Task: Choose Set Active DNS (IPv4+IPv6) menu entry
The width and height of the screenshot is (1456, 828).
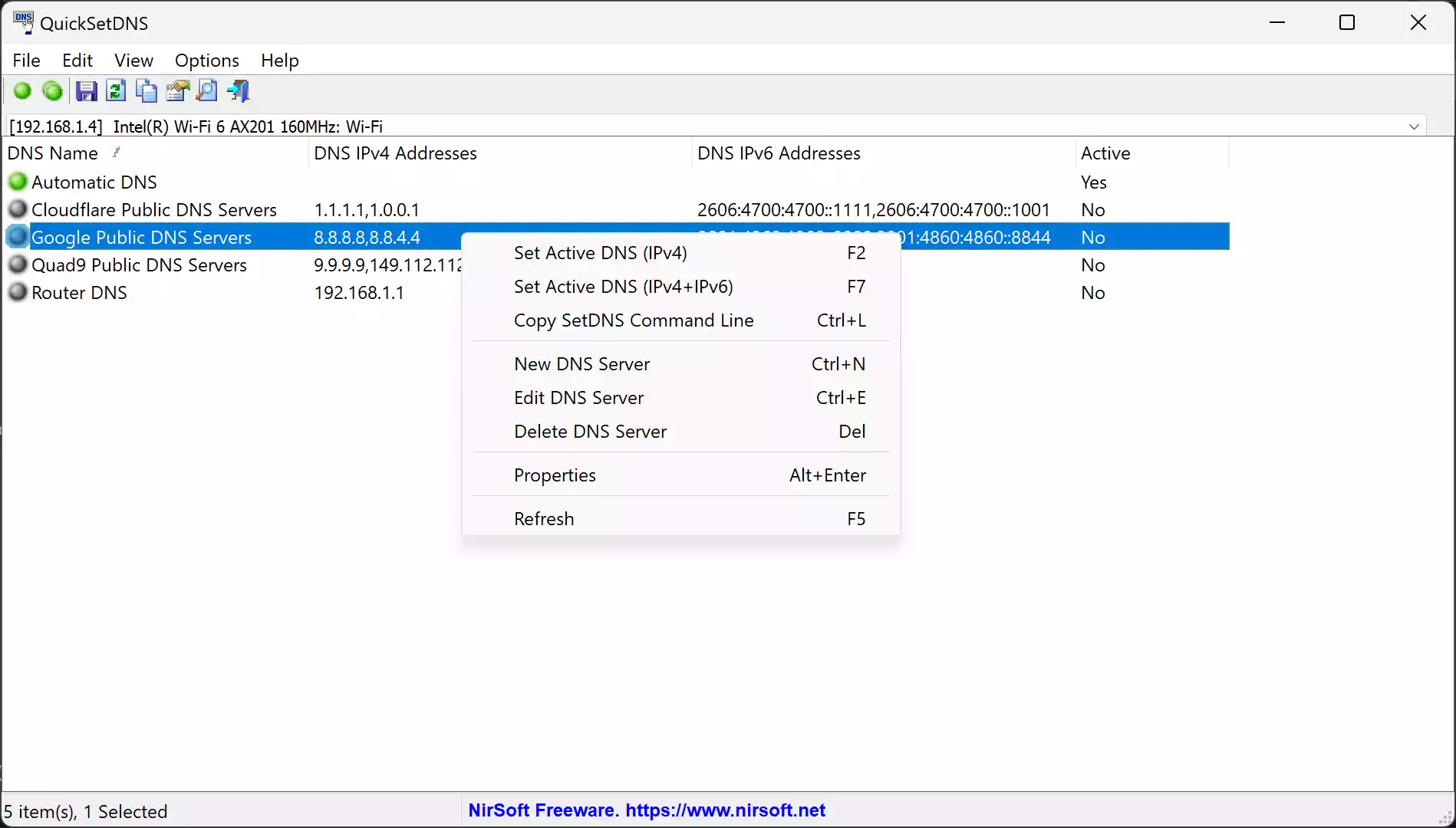Action: (680, 287)
